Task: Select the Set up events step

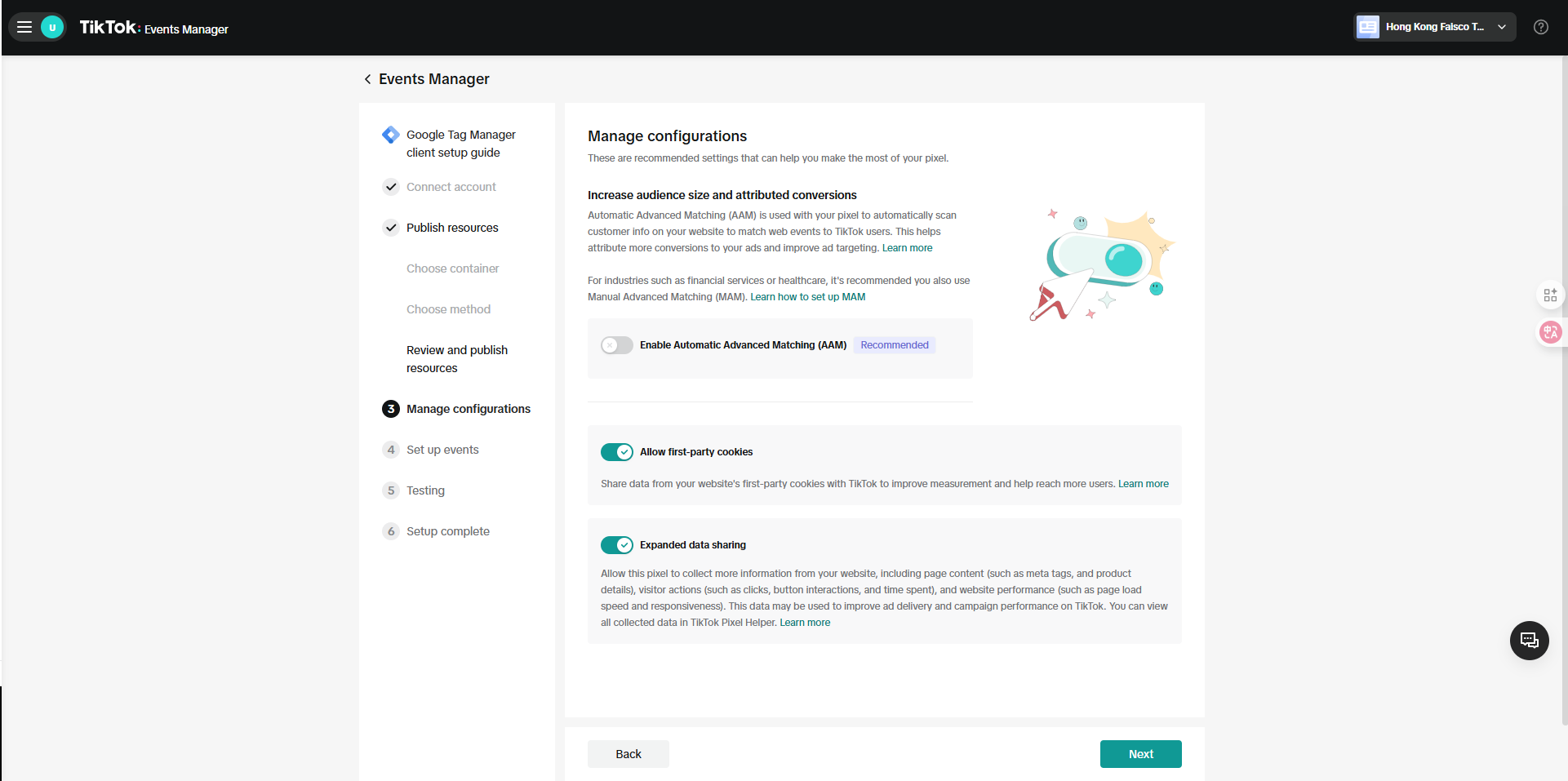Action: coord(442,450)
